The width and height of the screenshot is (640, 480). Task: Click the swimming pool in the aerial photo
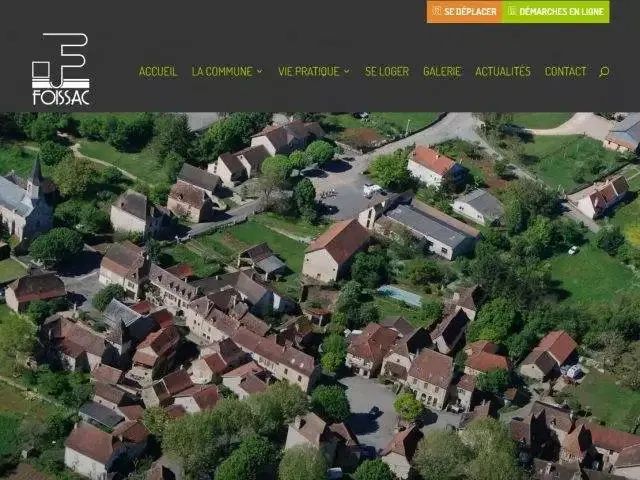point(400,296)
